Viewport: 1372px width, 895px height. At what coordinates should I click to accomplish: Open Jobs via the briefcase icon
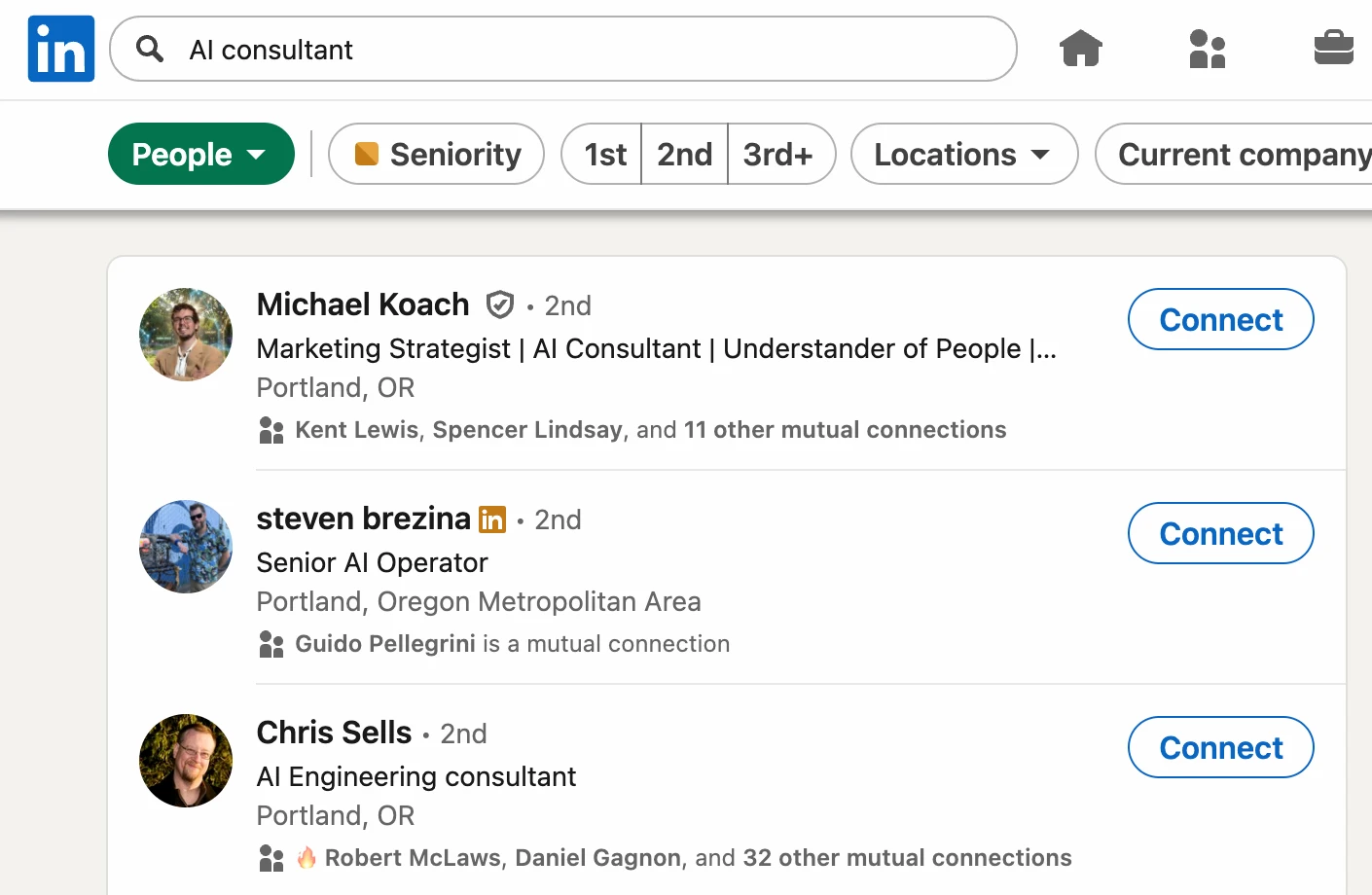(x=1333, y=49)
